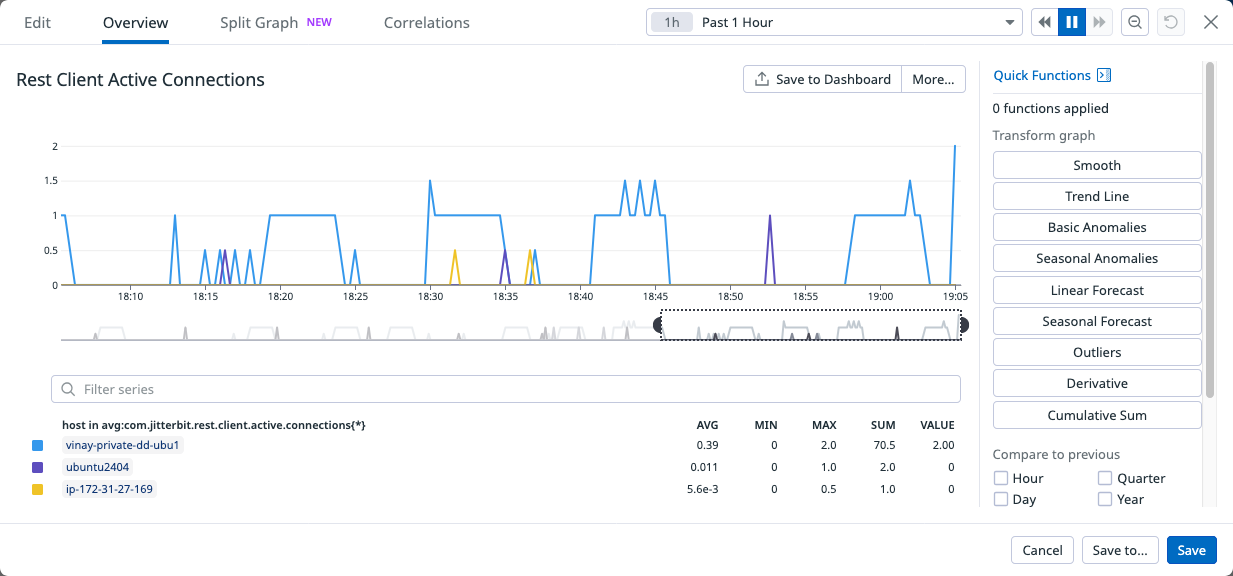
Task: Click the blue vinay-private-dd-ubu1 color swatch
Action: point(38,445)
